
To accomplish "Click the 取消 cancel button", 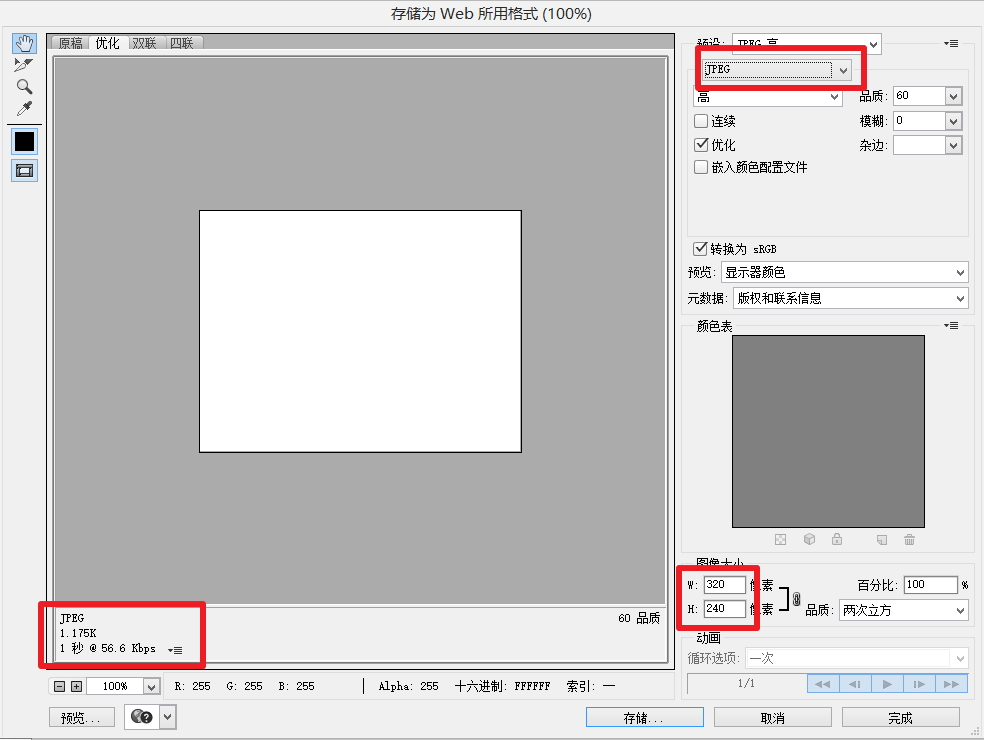I will 773,717.
